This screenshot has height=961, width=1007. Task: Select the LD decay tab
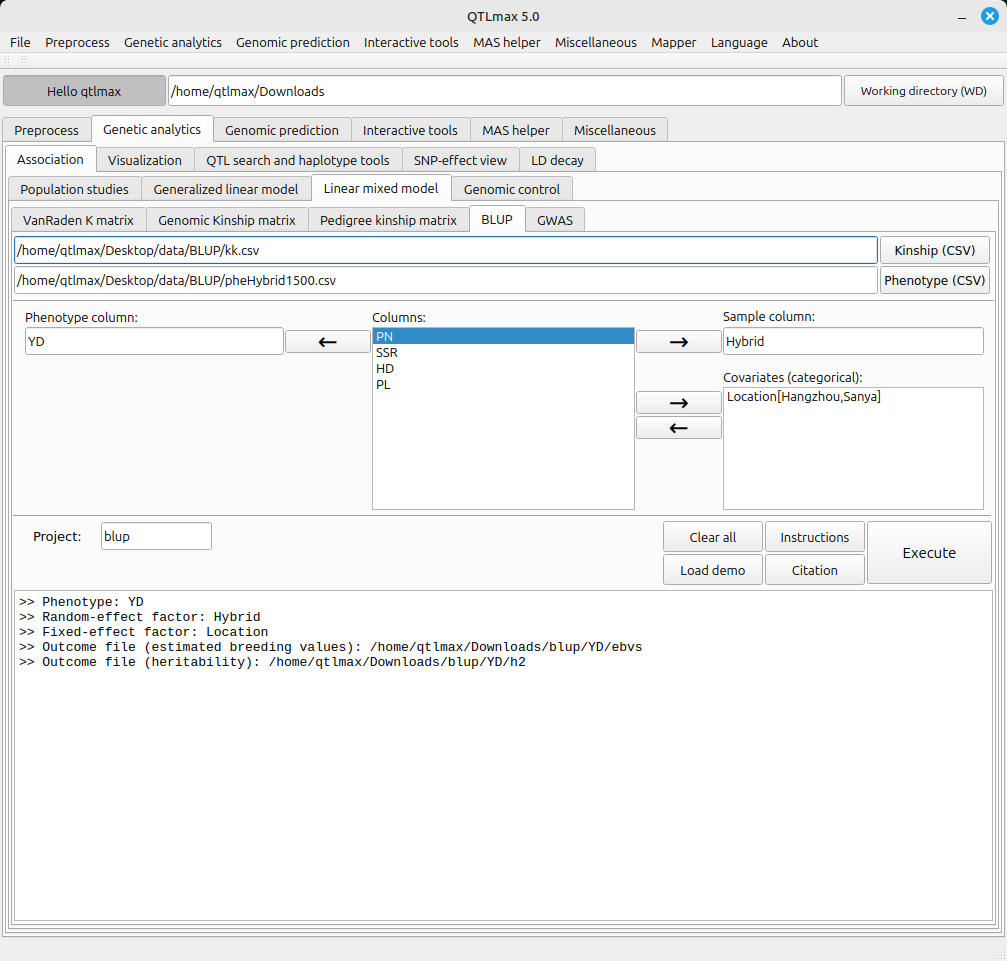557,160
